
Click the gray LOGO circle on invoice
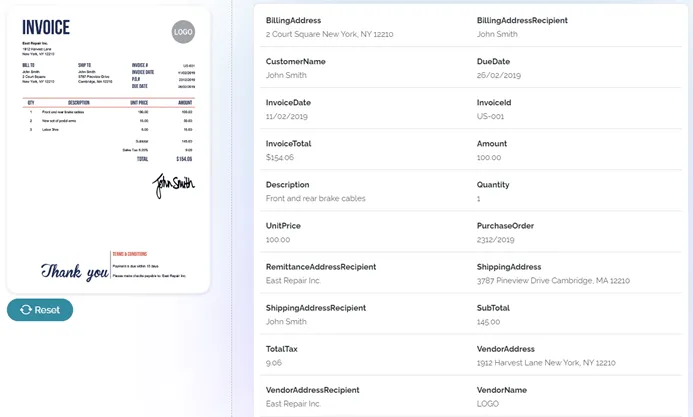[183, 32]
